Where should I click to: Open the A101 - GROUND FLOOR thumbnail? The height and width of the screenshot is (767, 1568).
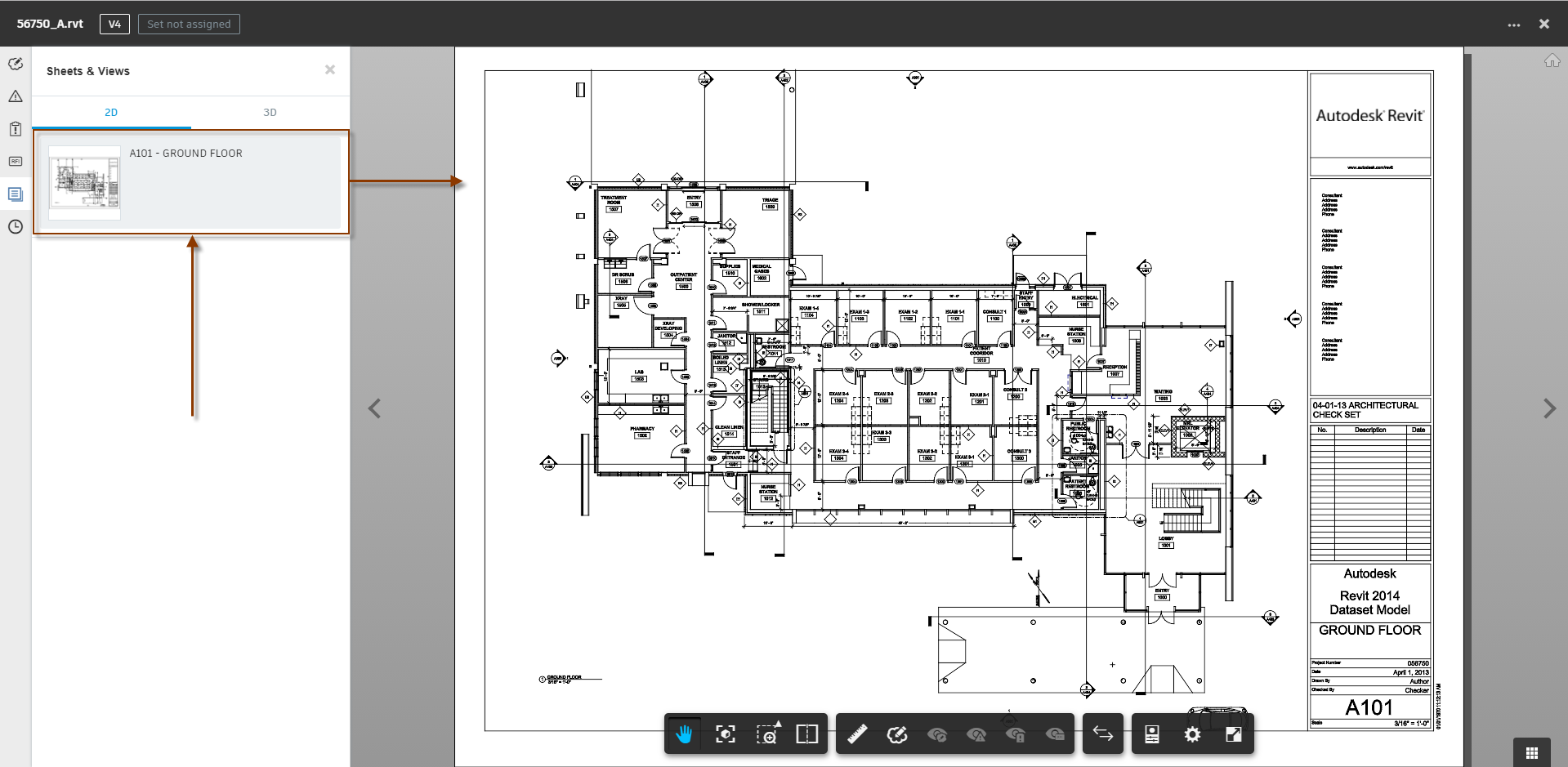pyautogui.click(x=190, y=181)
